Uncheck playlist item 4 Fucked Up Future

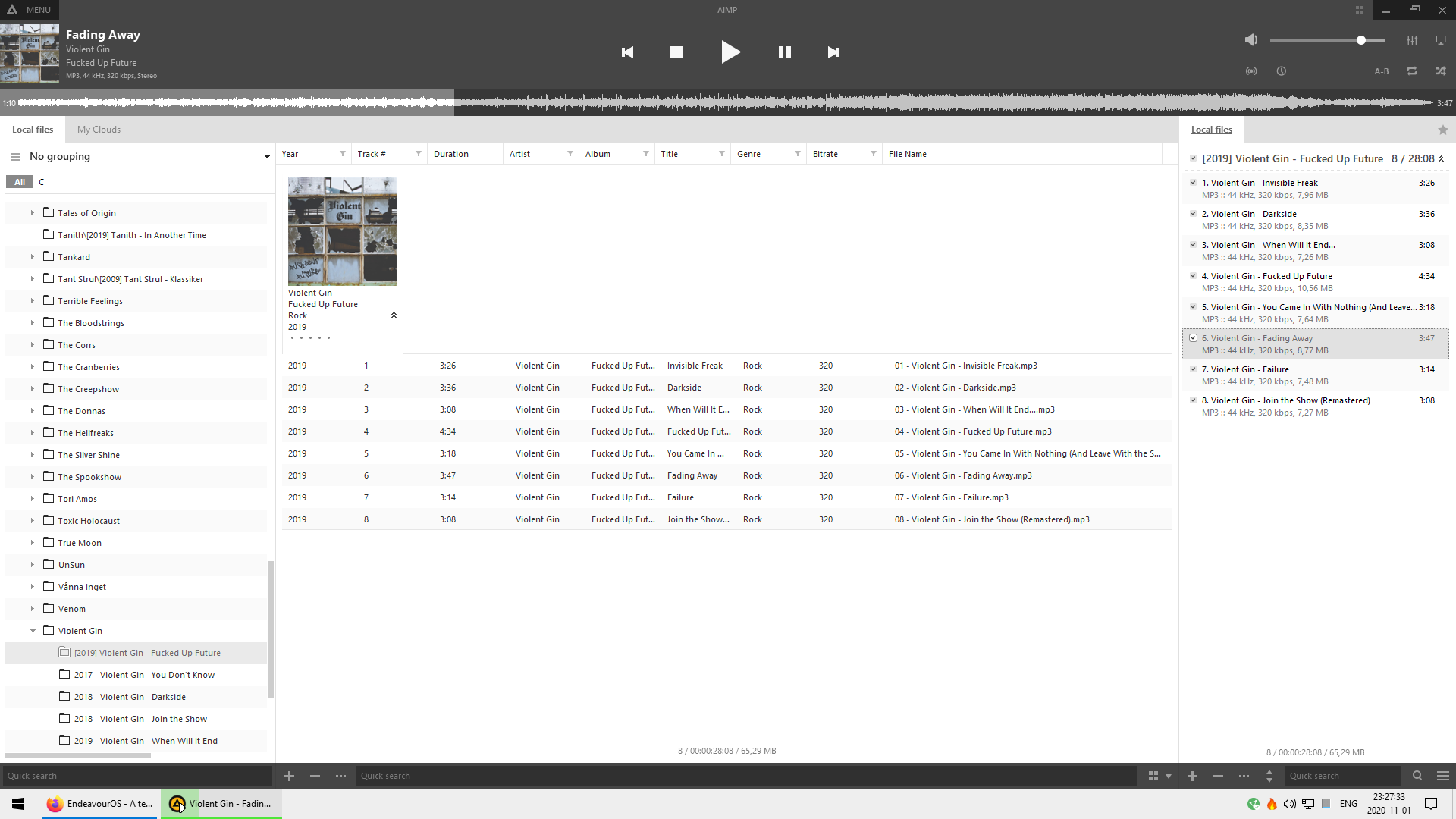point(1193,276)
